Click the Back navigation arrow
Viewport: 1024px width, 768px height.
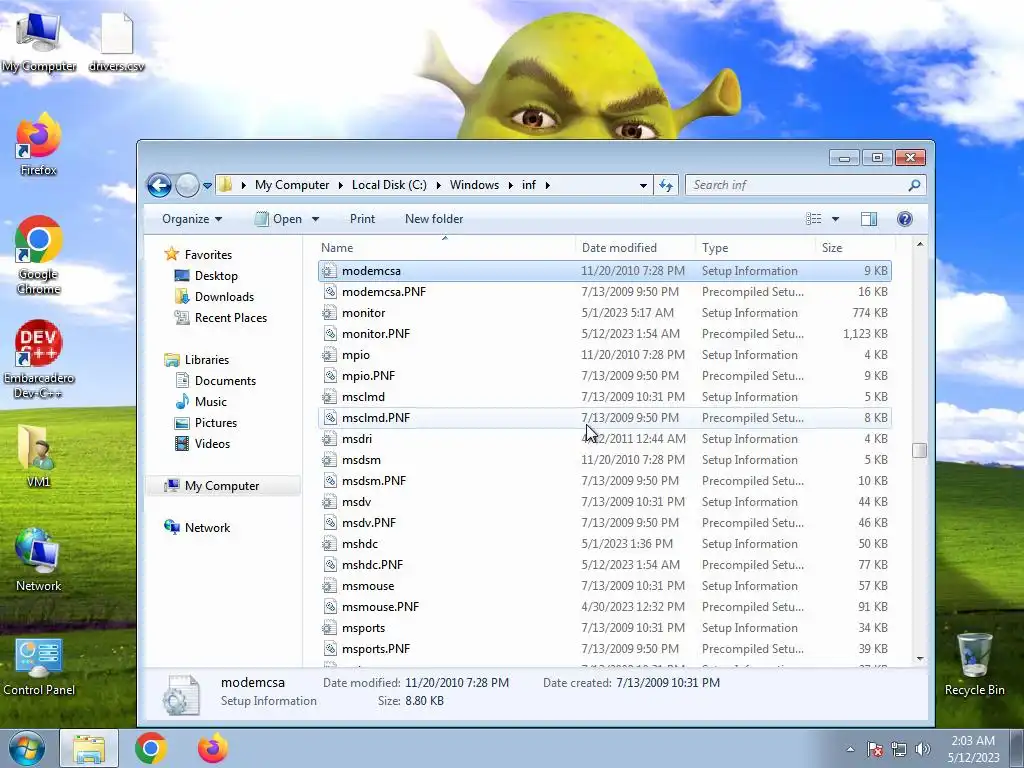pyautogui.click(x=159, y=185)
